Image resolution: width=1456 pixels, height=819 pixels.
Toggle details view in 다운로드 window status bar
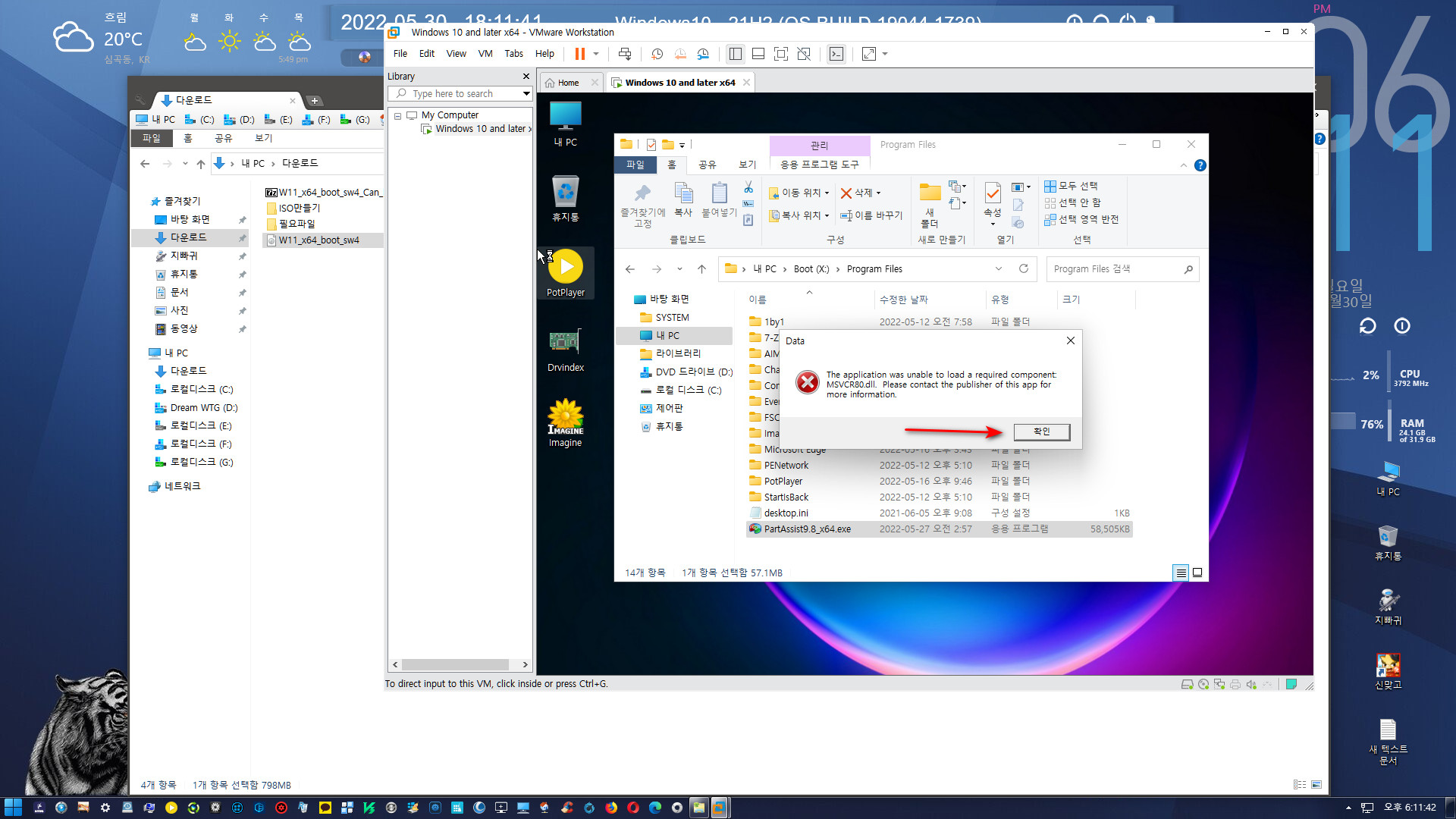(x=1300, y=785)
